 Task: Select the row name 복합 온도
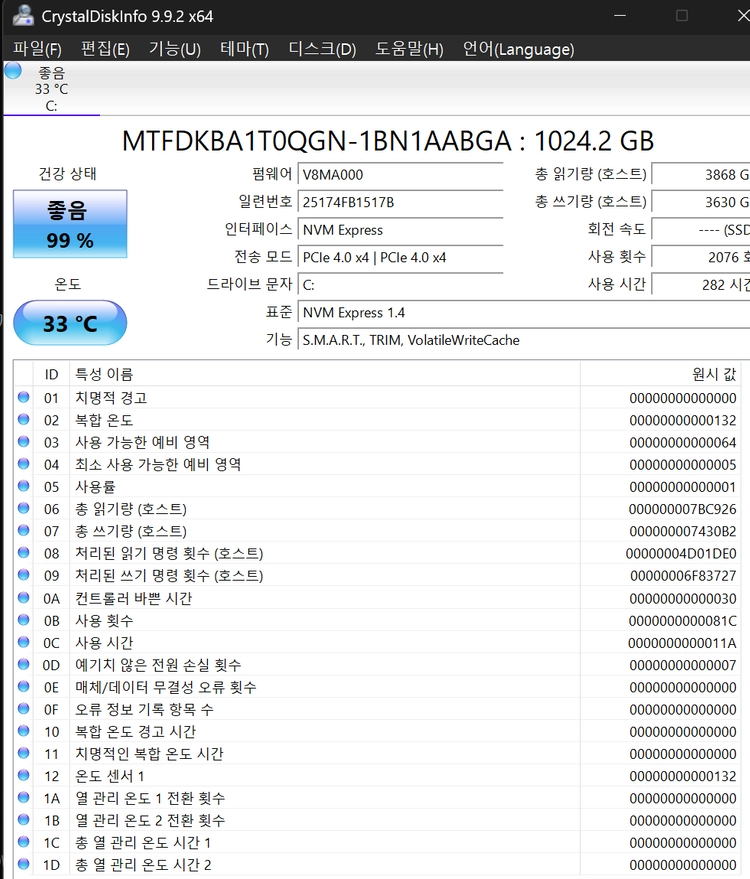tap(104, 420)
